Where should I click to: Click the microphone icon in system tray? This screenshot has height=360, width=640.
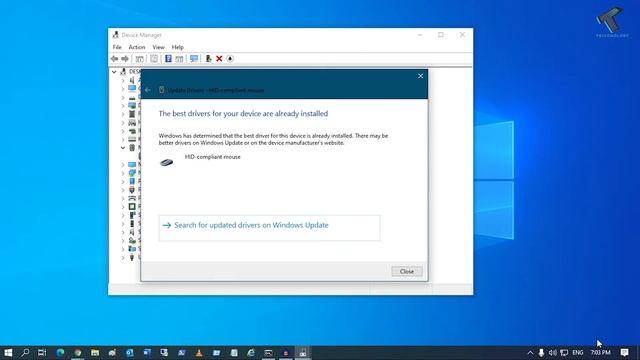coord(541,353)
